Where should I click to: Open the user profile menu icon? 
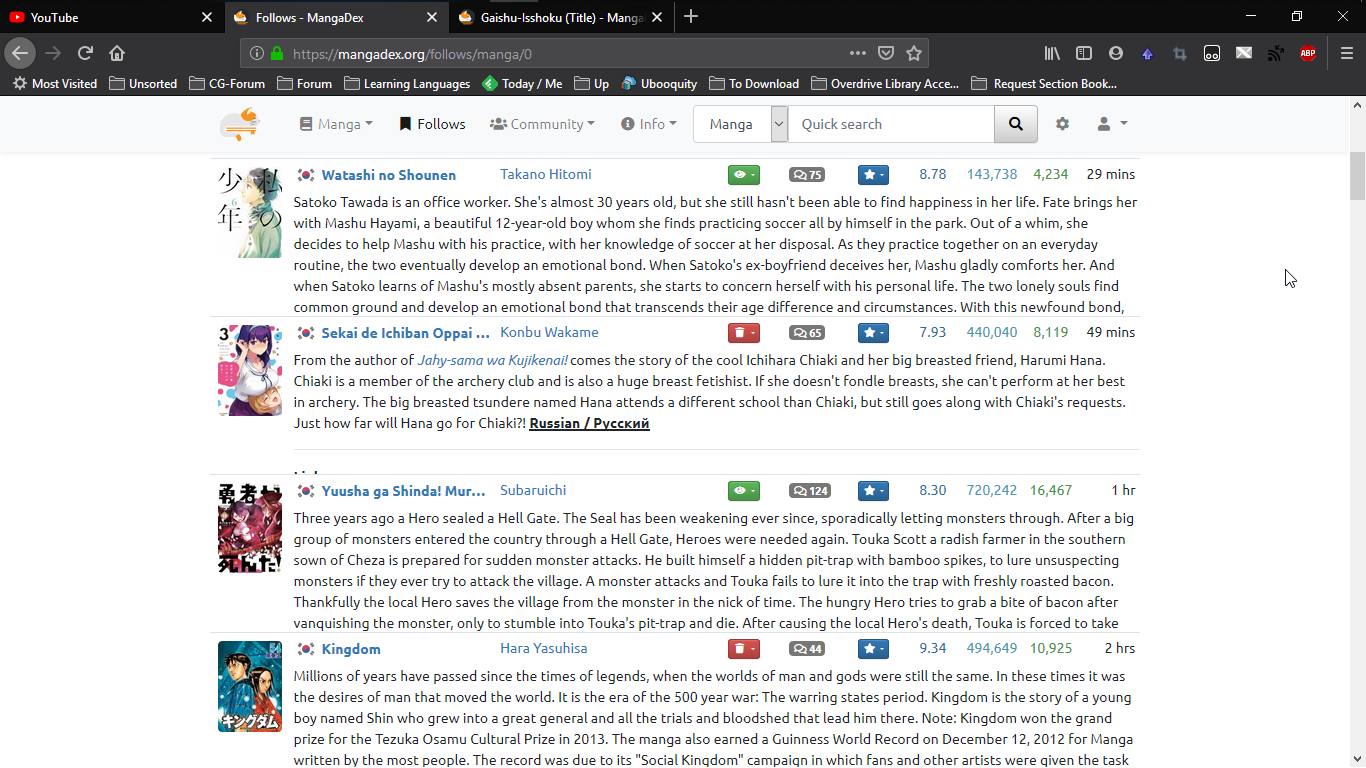point(1111,124)
